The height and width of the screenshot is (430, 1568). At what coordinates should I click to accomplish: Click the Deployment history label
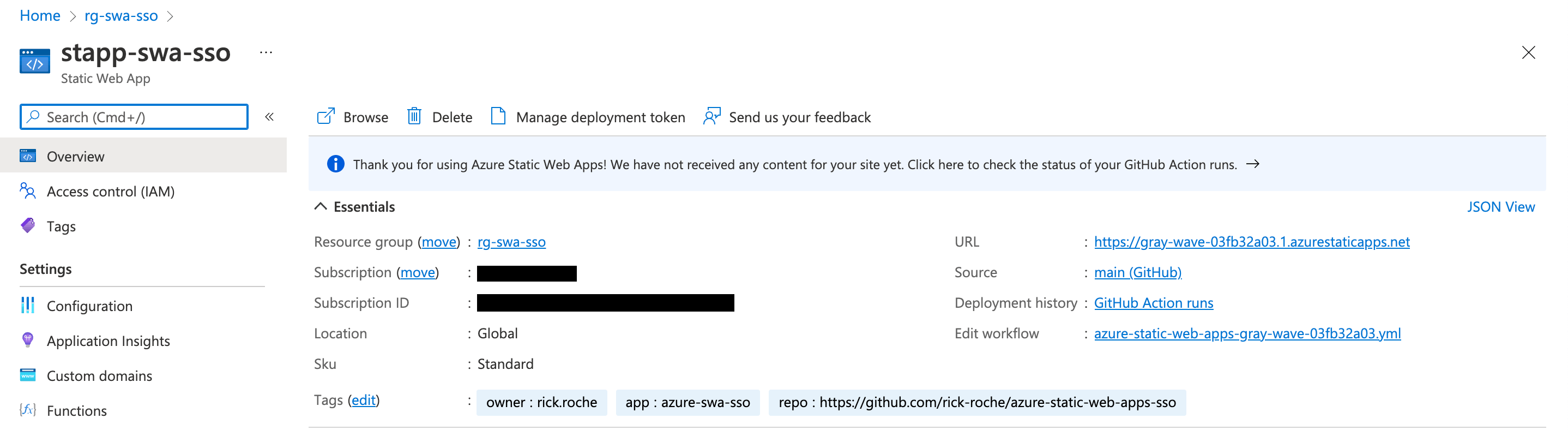1016,303
